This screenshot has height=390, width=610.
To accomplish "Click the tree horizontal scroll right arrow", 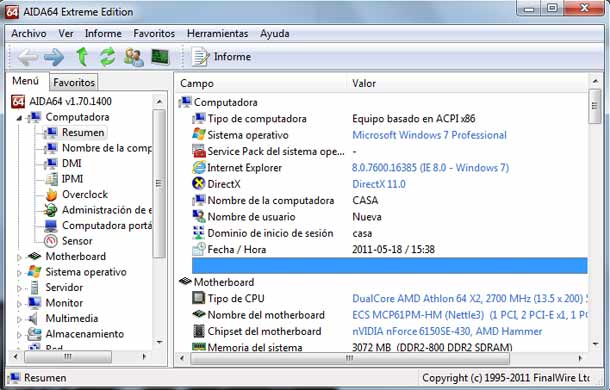I will click(x=144, y=356).
